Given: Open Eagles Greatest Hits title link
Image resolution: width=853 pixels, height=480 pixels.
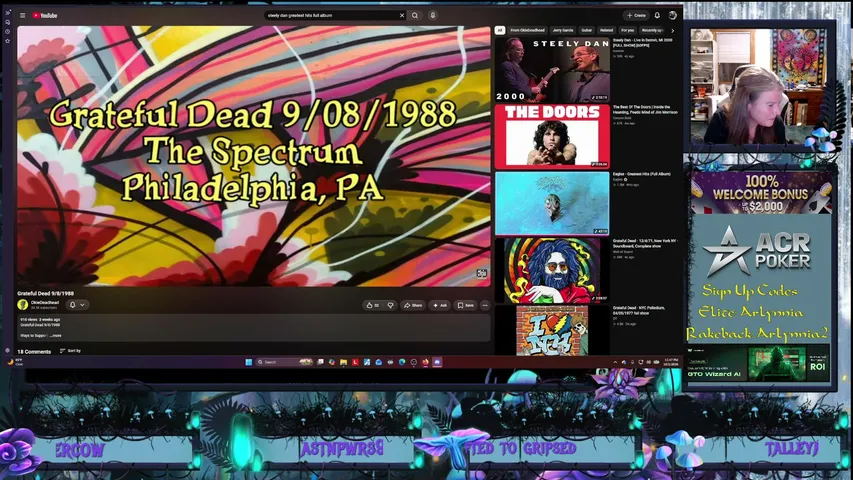Looking at the screenshot, I should pos(641,174).
